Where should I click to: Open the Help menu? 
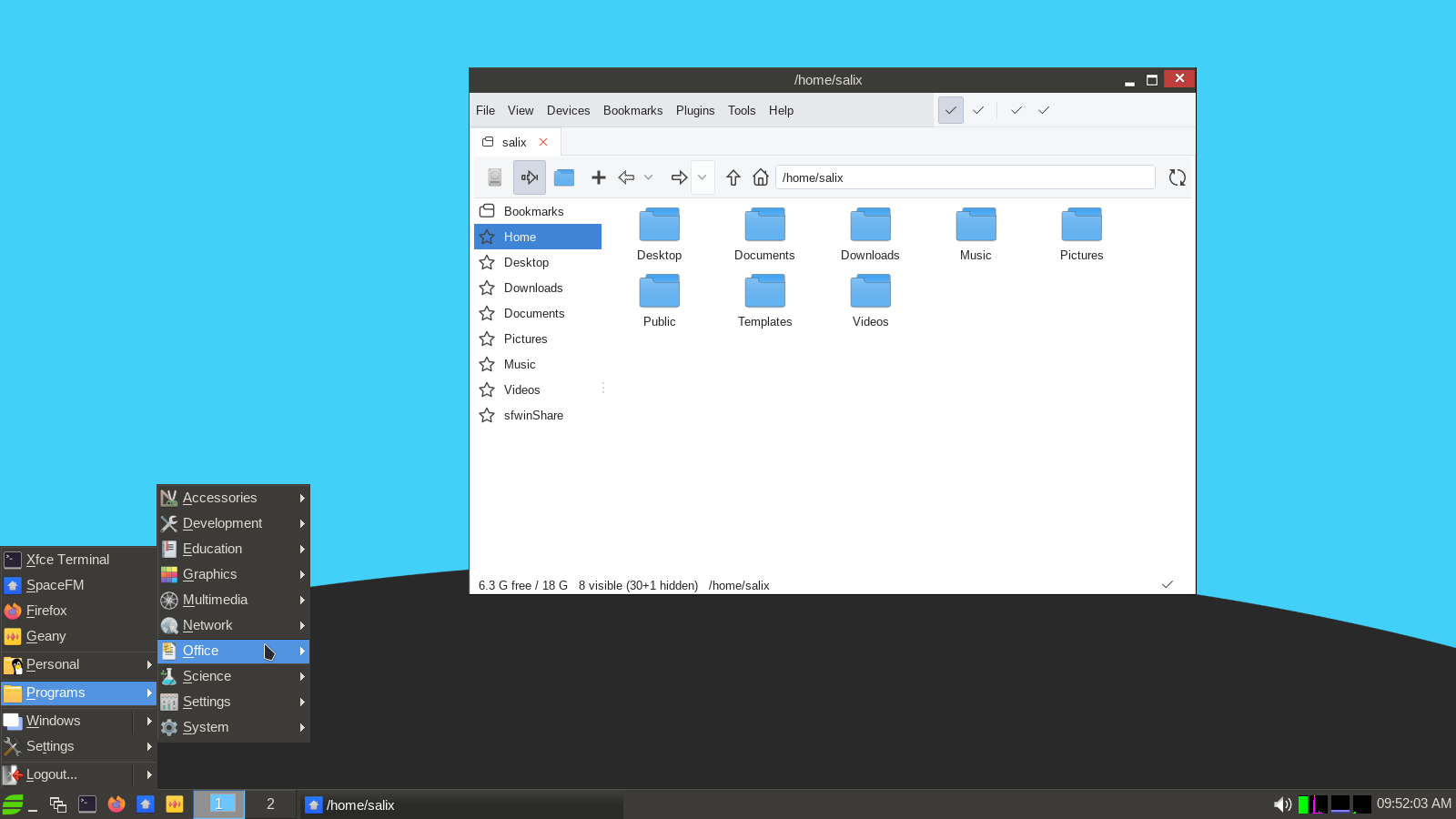click(x=781, y=110)
